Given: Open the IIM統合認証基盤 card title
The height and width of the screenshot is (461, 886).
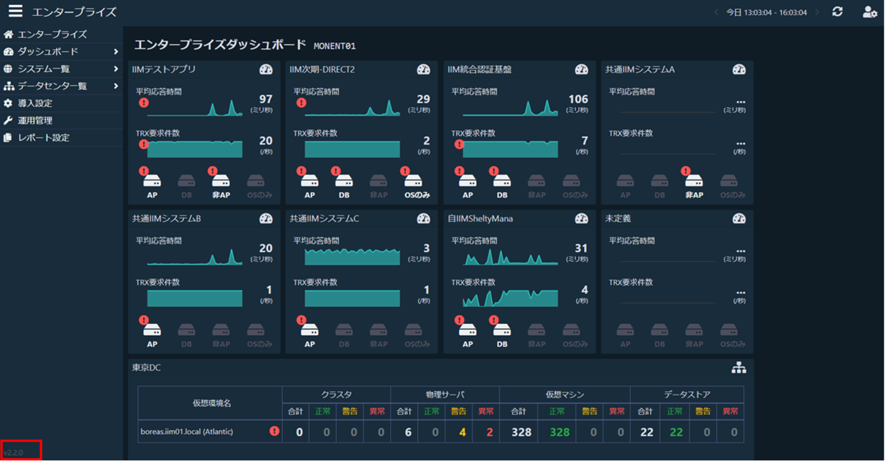Looking at the screenshot, I should point(480,69).
